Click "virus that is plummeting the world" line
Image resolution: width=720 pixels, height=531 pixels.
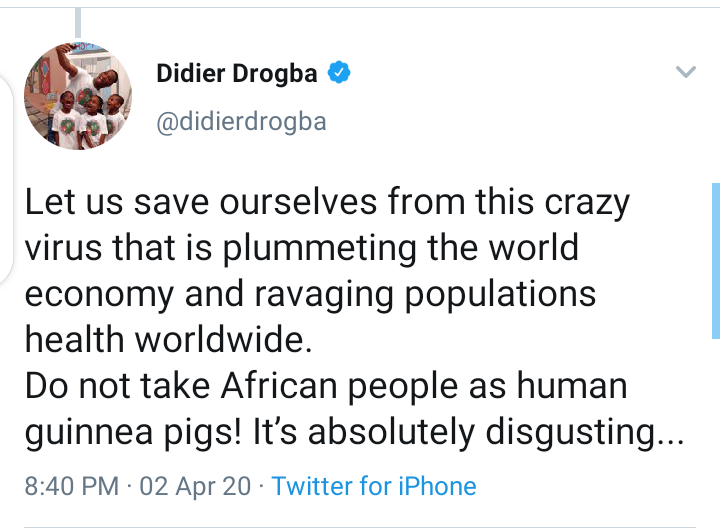(301, 248)
